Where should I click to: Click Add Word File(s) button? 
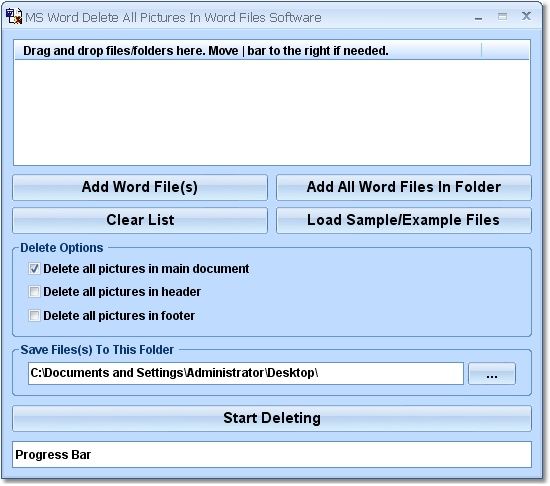click(x=140, y=187)
